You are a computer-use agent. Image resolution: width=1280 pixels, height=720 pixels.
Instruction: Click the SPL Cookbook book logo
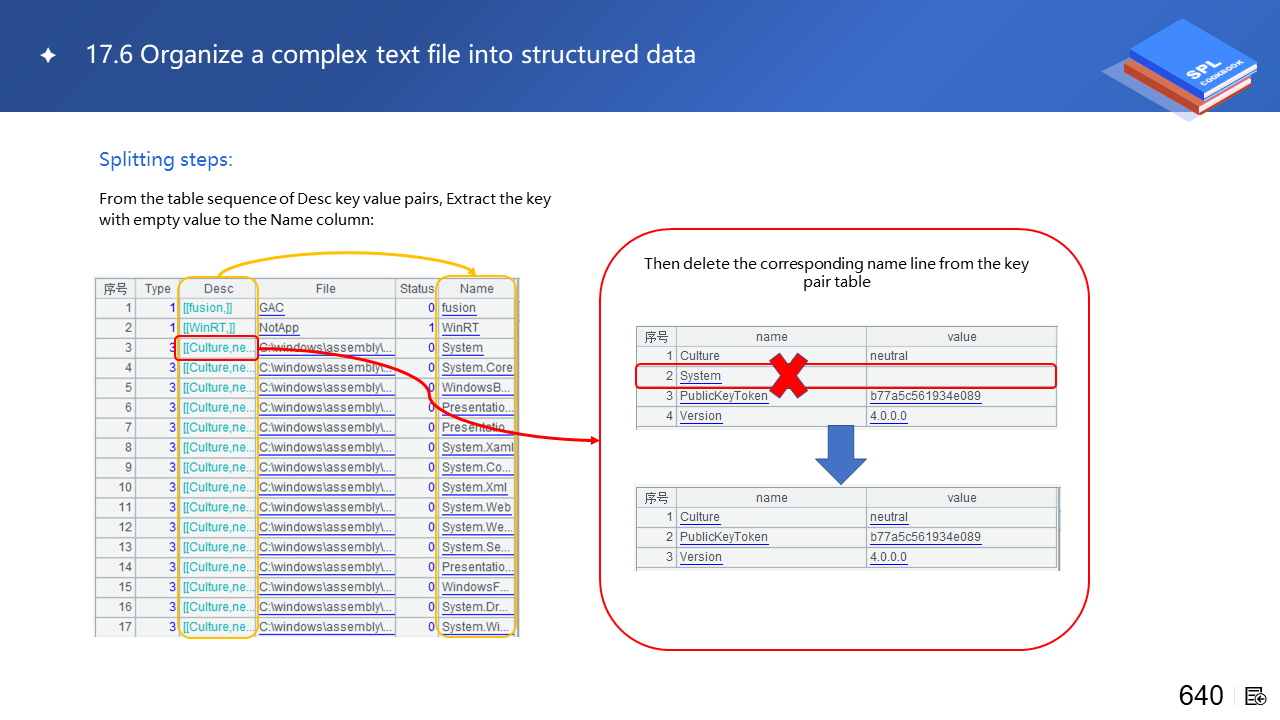(x=1188, y=68)
